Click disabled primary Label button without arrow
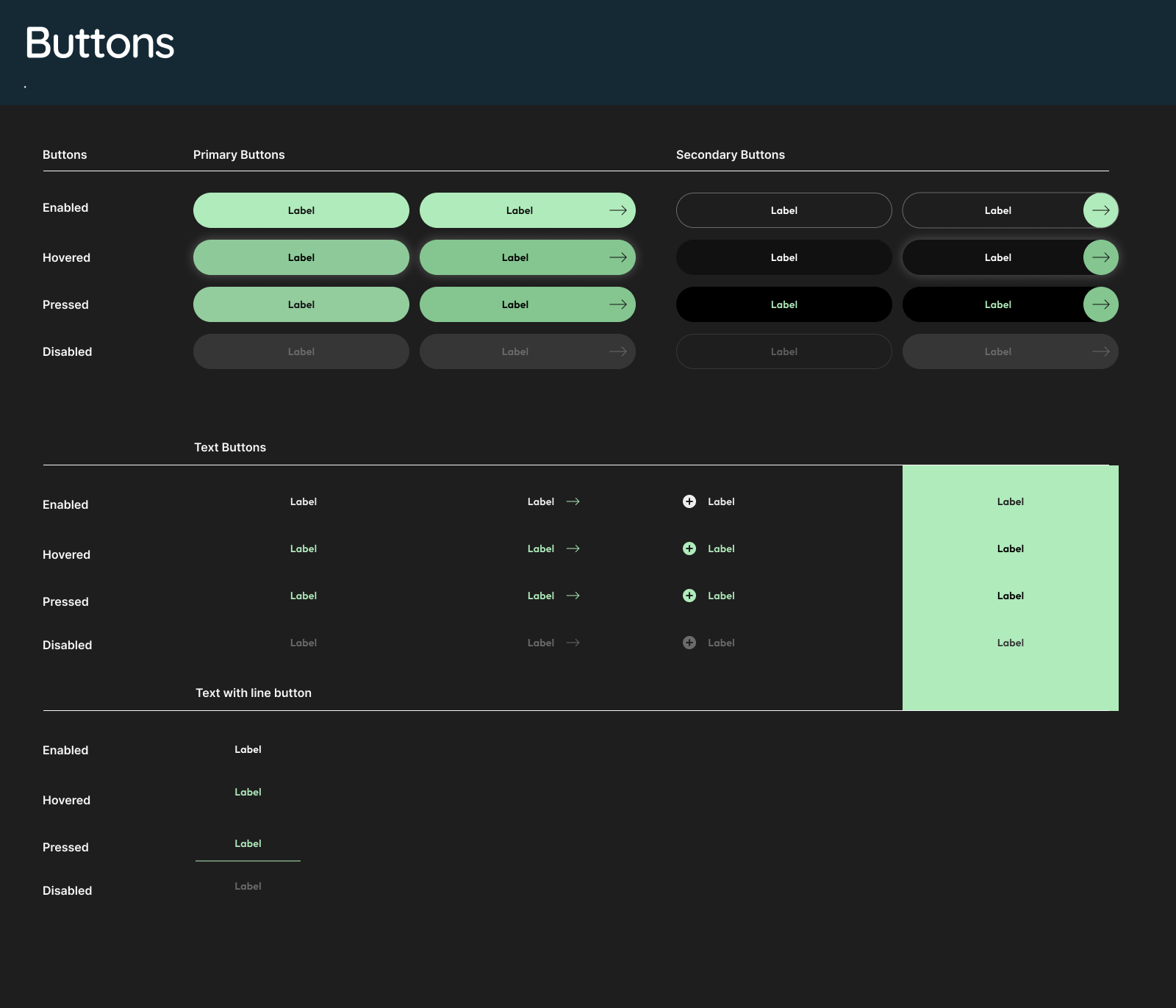1176x1008 pixels. 301,351
